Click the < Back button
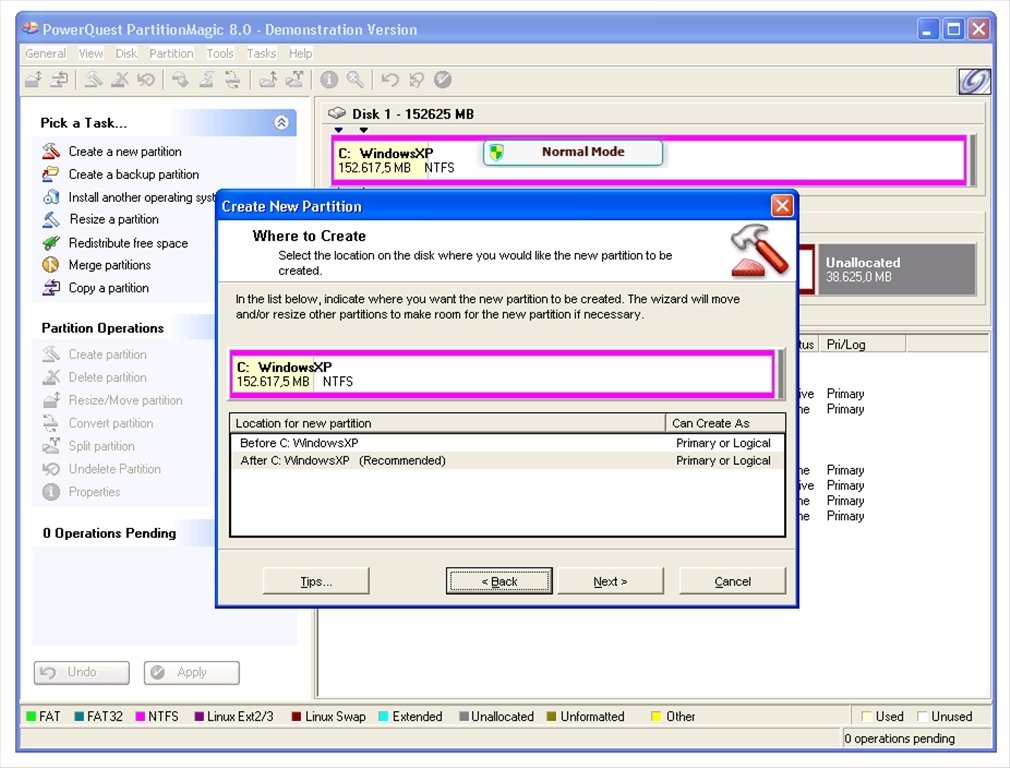The width and height of the screenshot is (1010, 768). [499, 581]
